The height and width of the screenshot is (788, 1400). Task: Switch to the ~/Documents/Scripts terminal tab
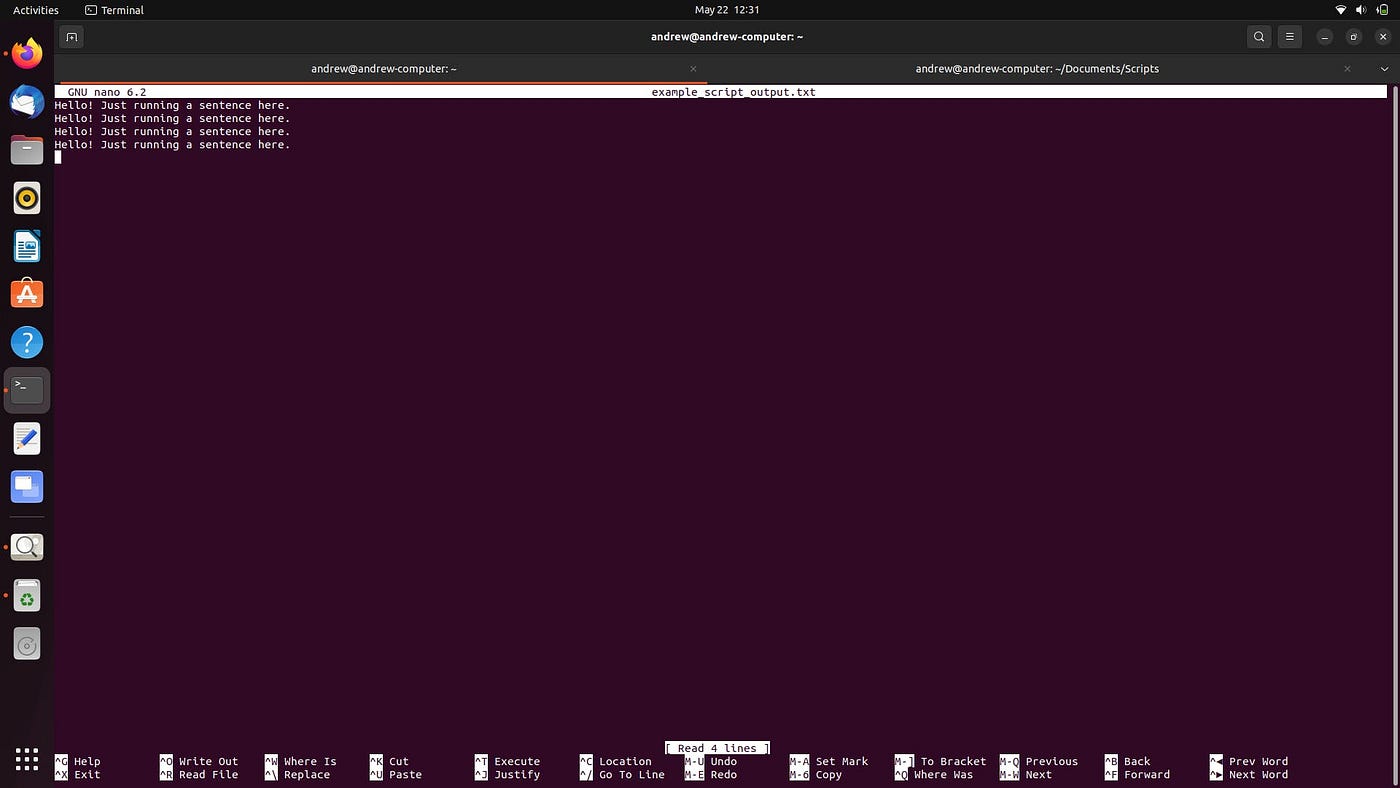(1036, 69)
